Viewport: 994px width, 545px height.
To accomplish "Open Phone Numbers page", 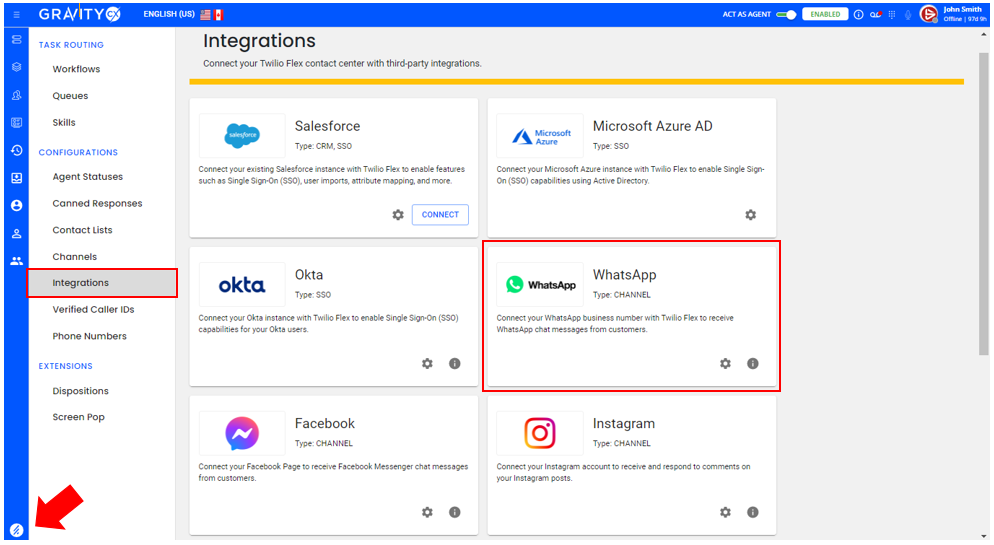I will click(x=89, y=336).
